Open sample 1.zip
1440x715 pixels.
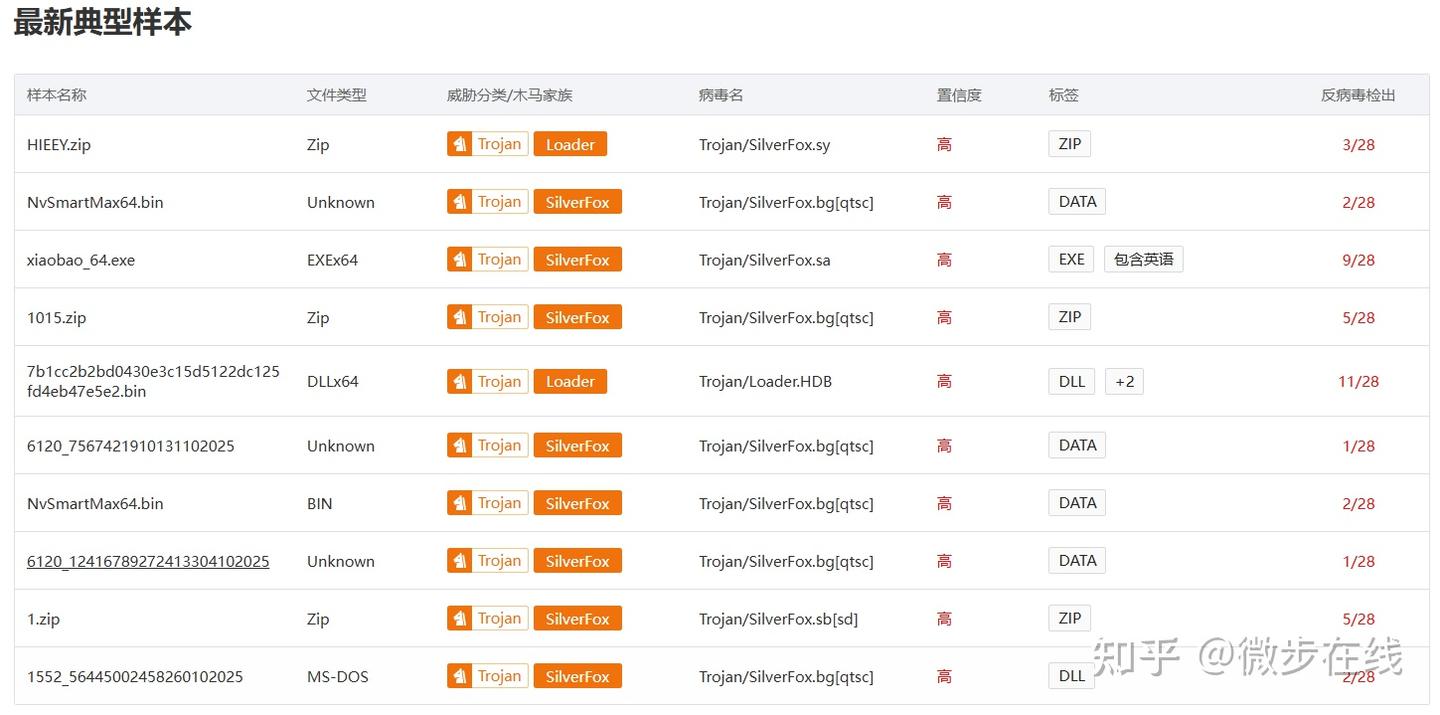pyautogui.click(x=44, y=619)
